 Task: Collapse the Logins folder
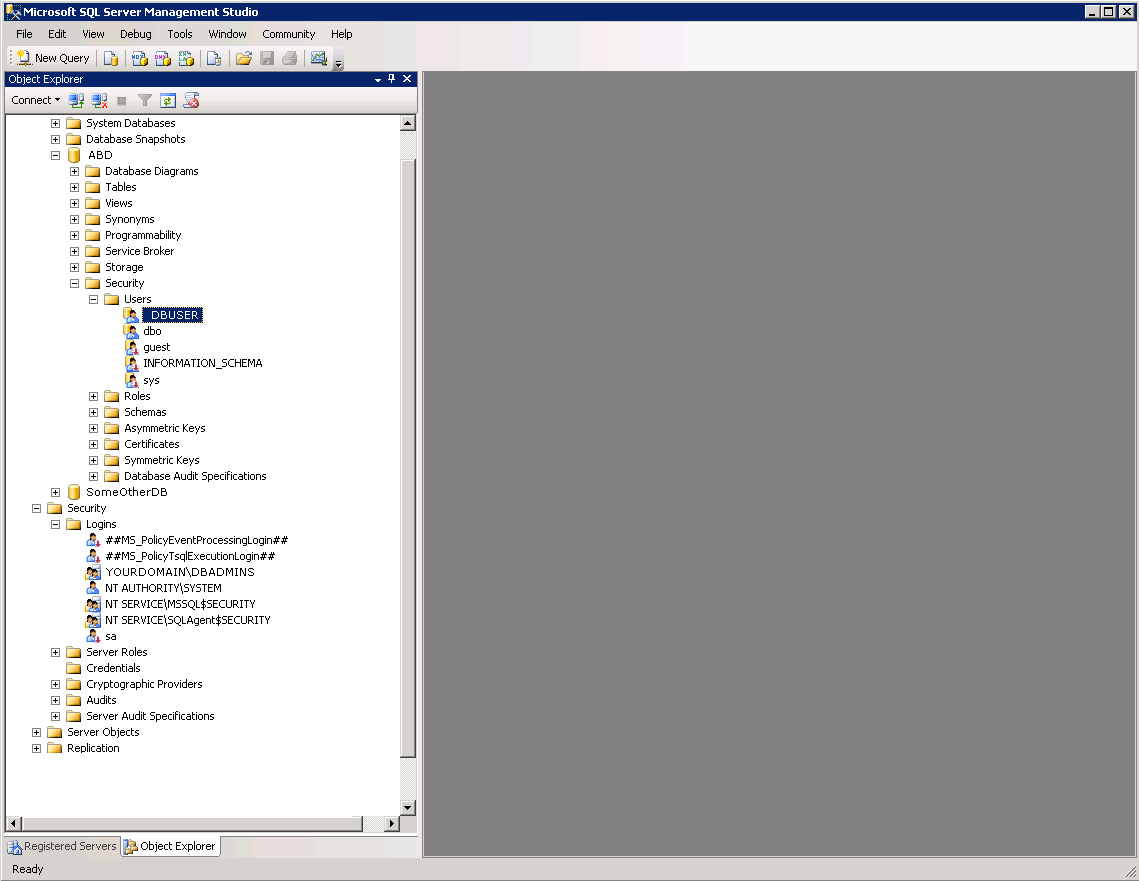[55, 524]
